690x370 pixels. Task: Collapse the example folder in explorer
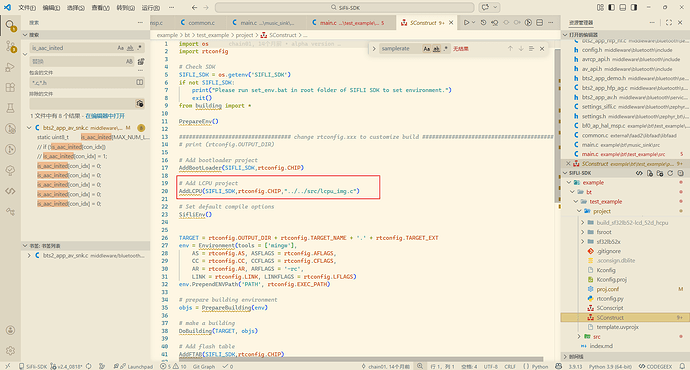(x=569, y=183)
